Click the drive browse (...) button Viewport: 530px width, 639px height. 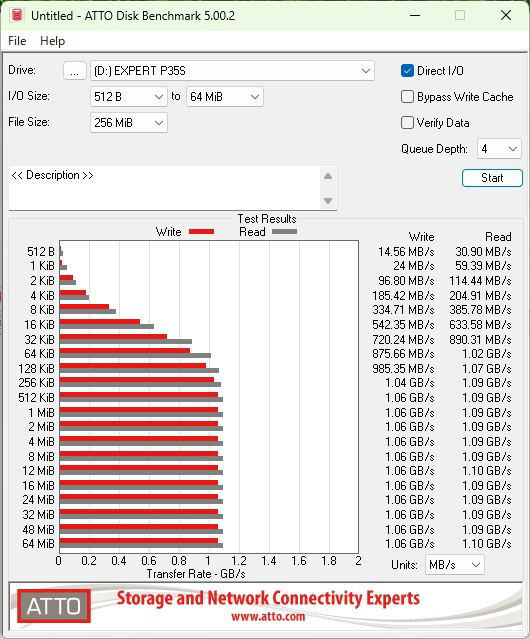coord(75,71)
